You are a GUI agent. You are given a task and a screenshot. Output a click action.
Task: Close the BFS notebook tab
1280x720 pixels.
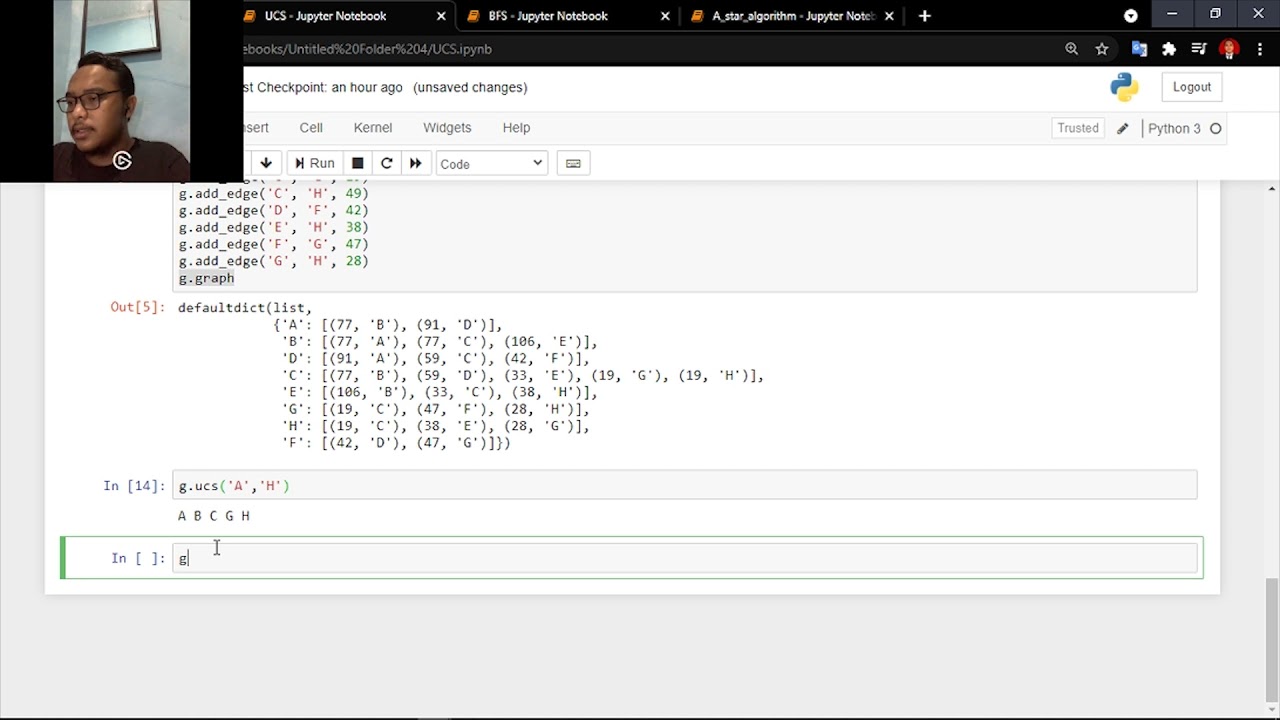(x=665, y=16)
